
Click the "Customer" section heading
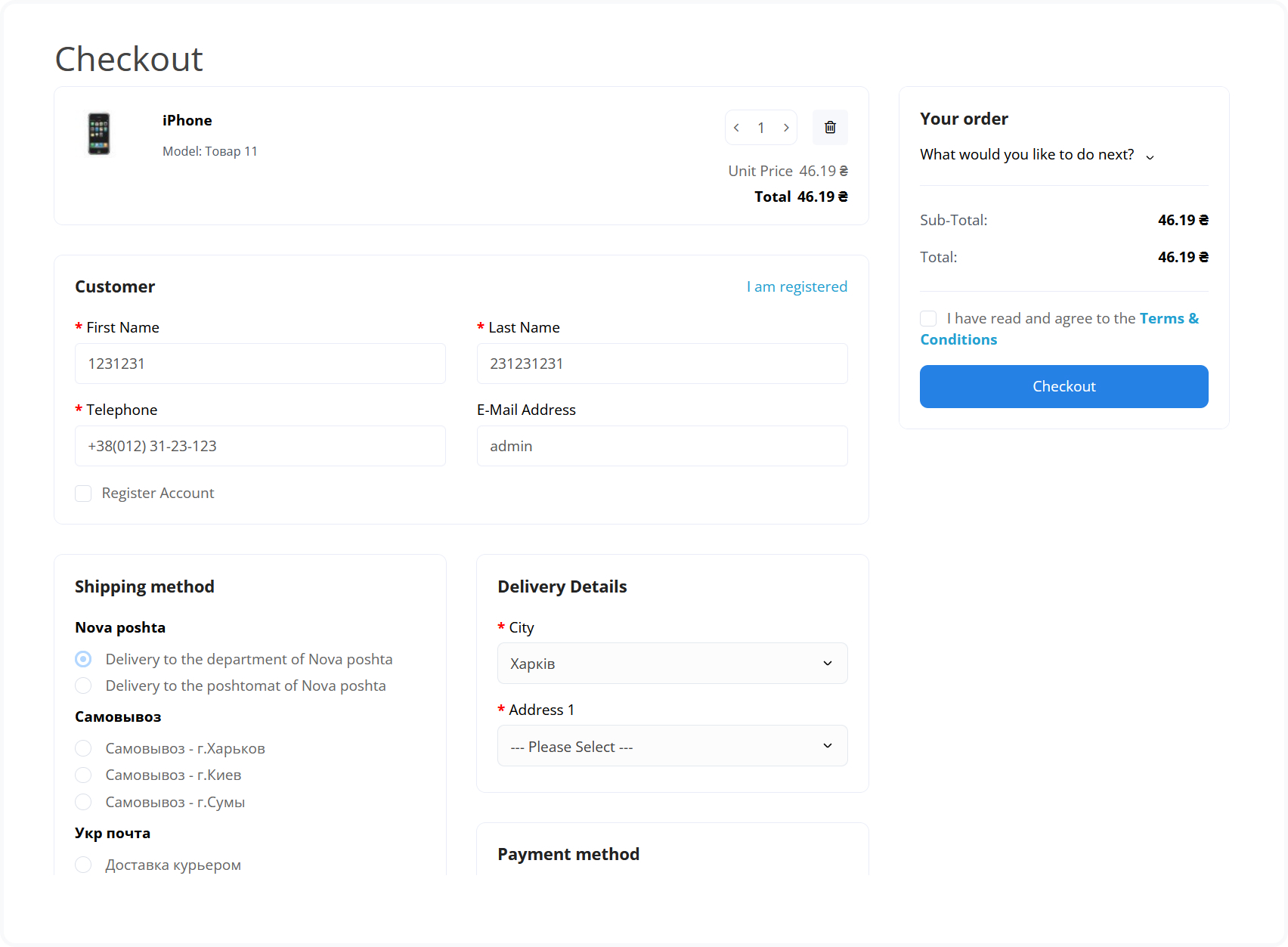(x=115, y=286)
